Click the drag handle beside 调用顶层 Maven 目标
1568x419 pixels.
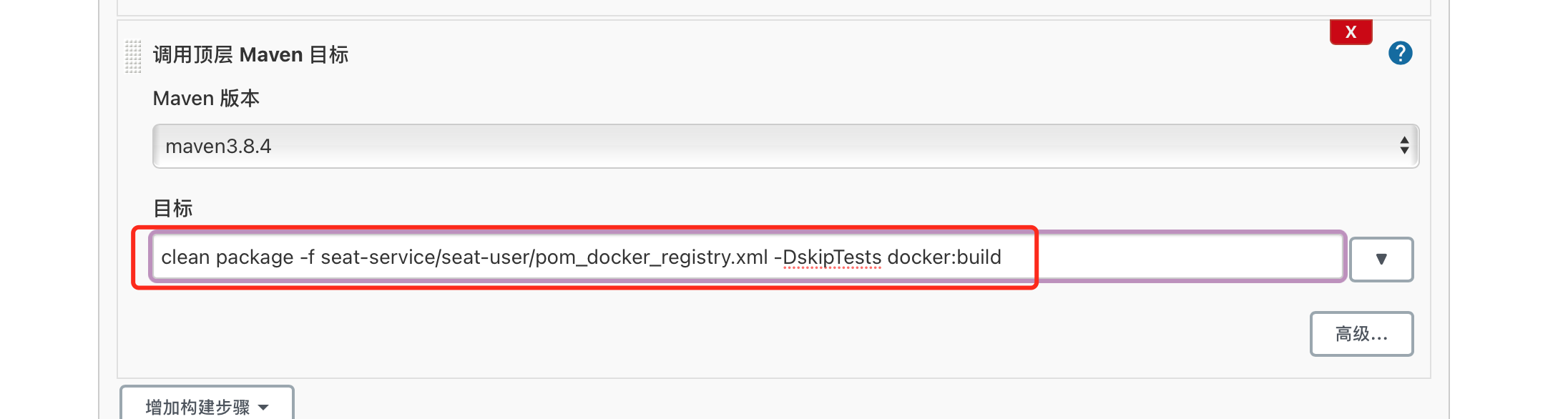click(x=133, y=56)
